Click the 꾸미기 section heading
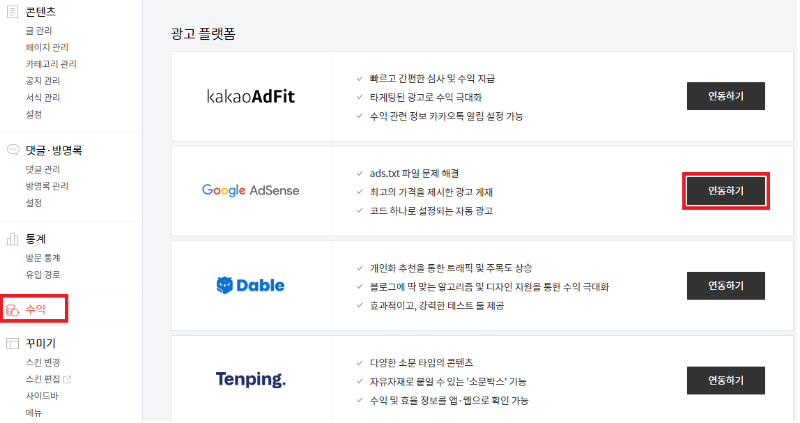The image size is (800, 423). click(x=41, y=343)
